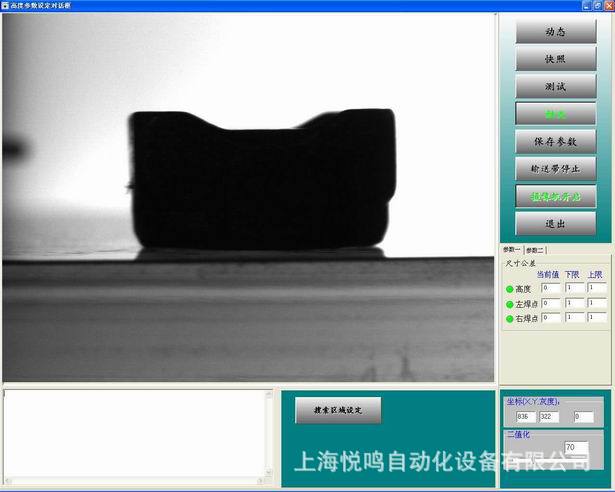
Task: Click the green indicator beside 右焊点
Action: (509, 318)
